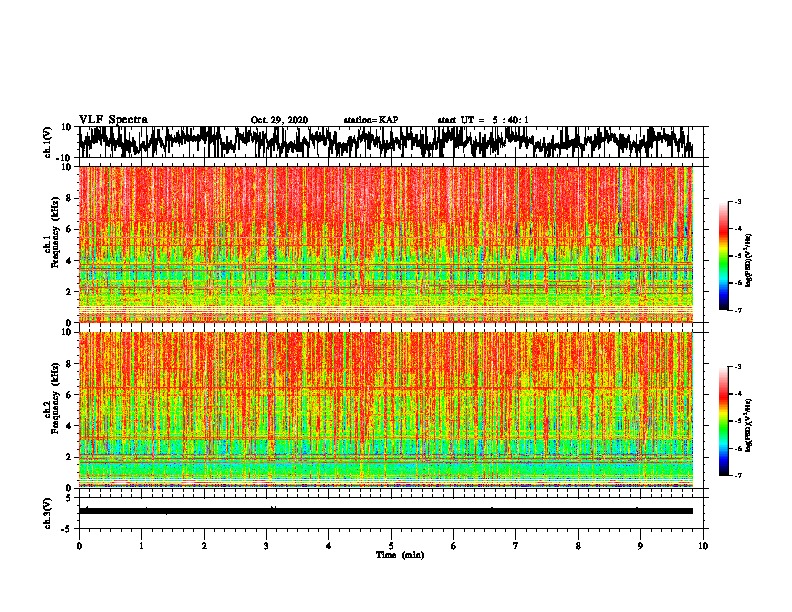792x612 pixels.
Task: Click the ch.3 black waveform band
Action: (x=386, y=511)
